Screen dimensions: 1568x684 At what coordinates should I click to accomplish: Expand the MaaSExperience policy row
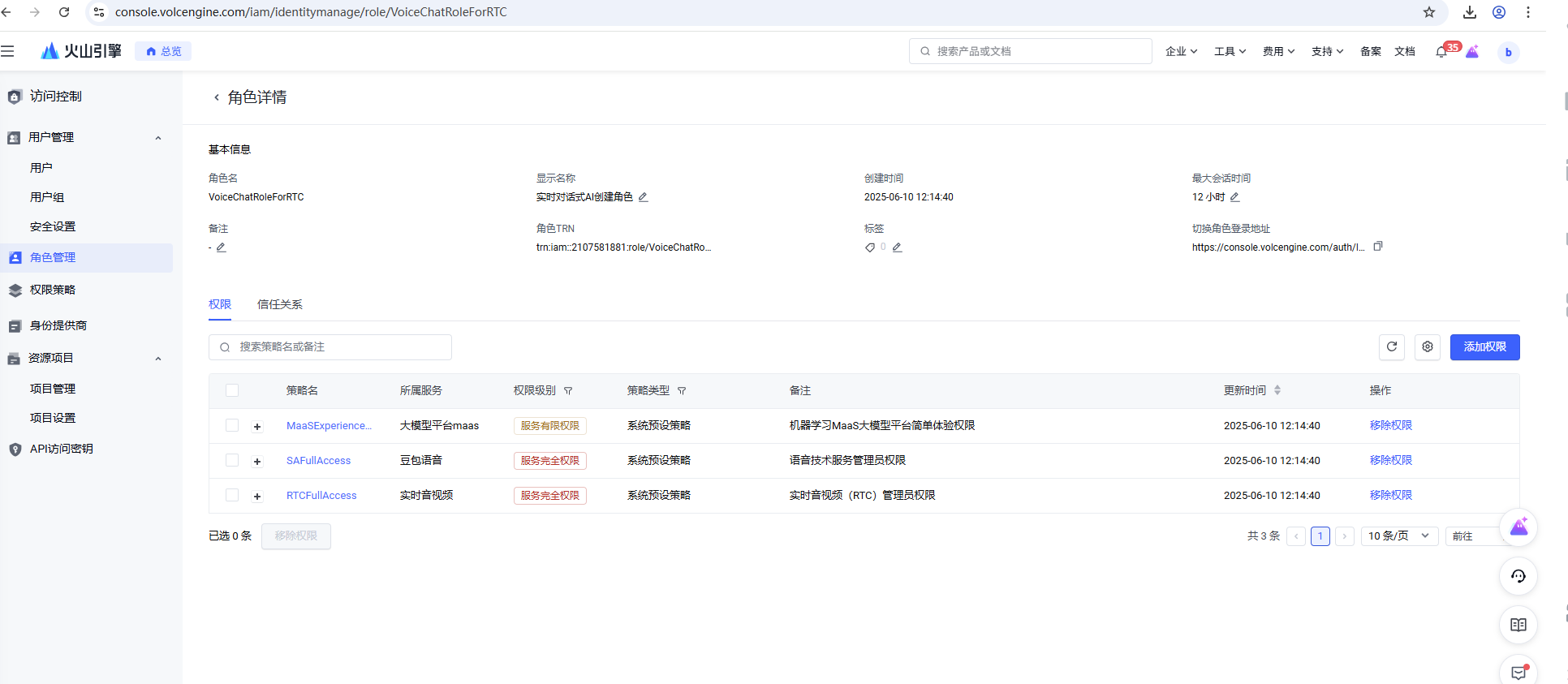[257, 427]
